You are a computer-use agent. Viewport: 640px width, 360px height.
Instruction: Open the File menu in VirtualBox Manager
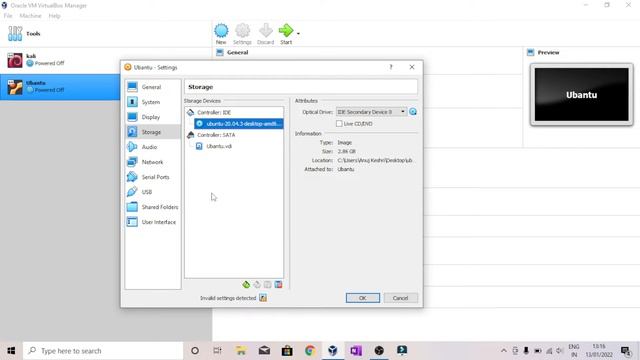[8, 16]
